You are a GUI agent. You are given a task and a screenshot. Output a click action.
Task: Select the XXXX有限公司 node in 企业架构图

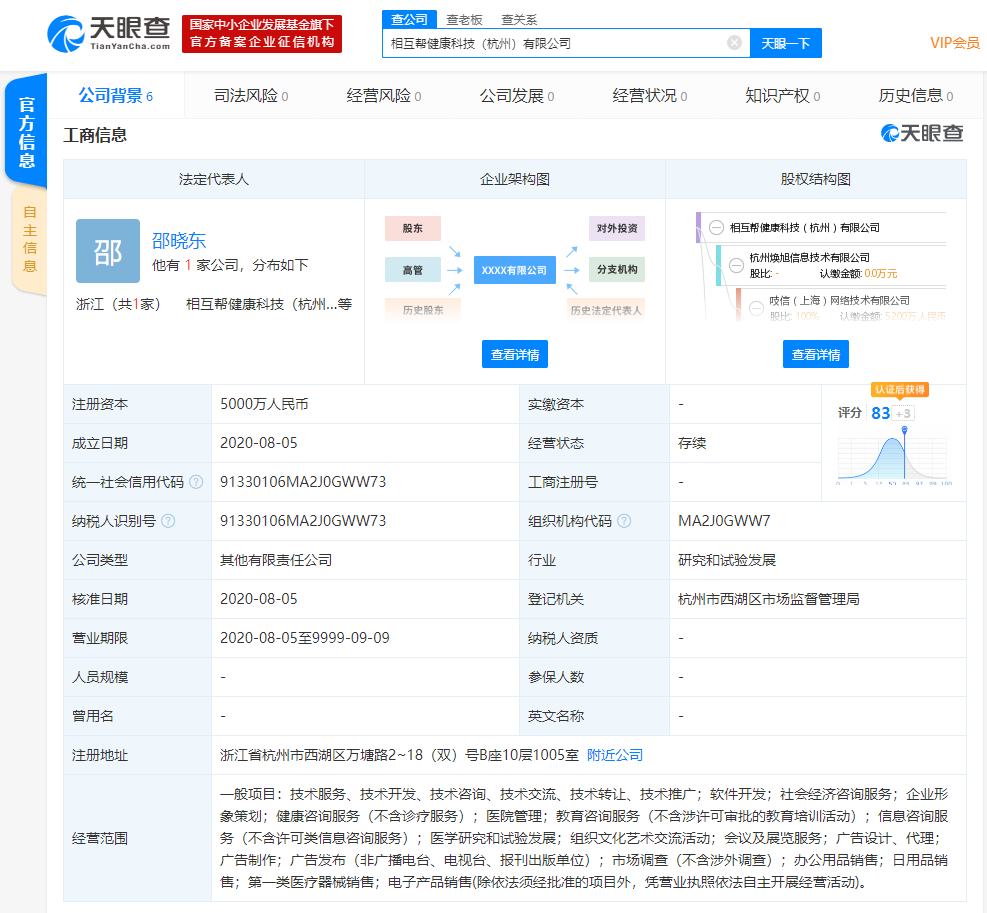[x=514, y=270]
